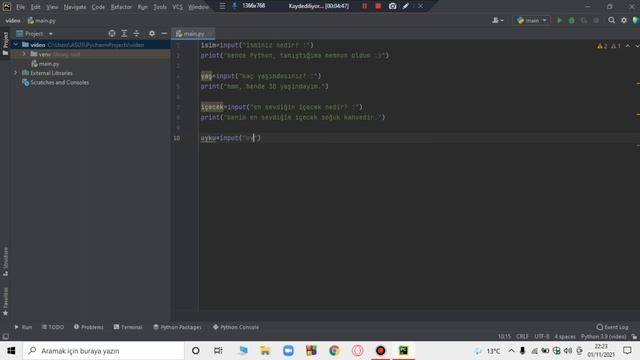640x360 pixels.
Task: Click main.py breadcrumb in navigation bar
Action: click(x=42, y=20)
